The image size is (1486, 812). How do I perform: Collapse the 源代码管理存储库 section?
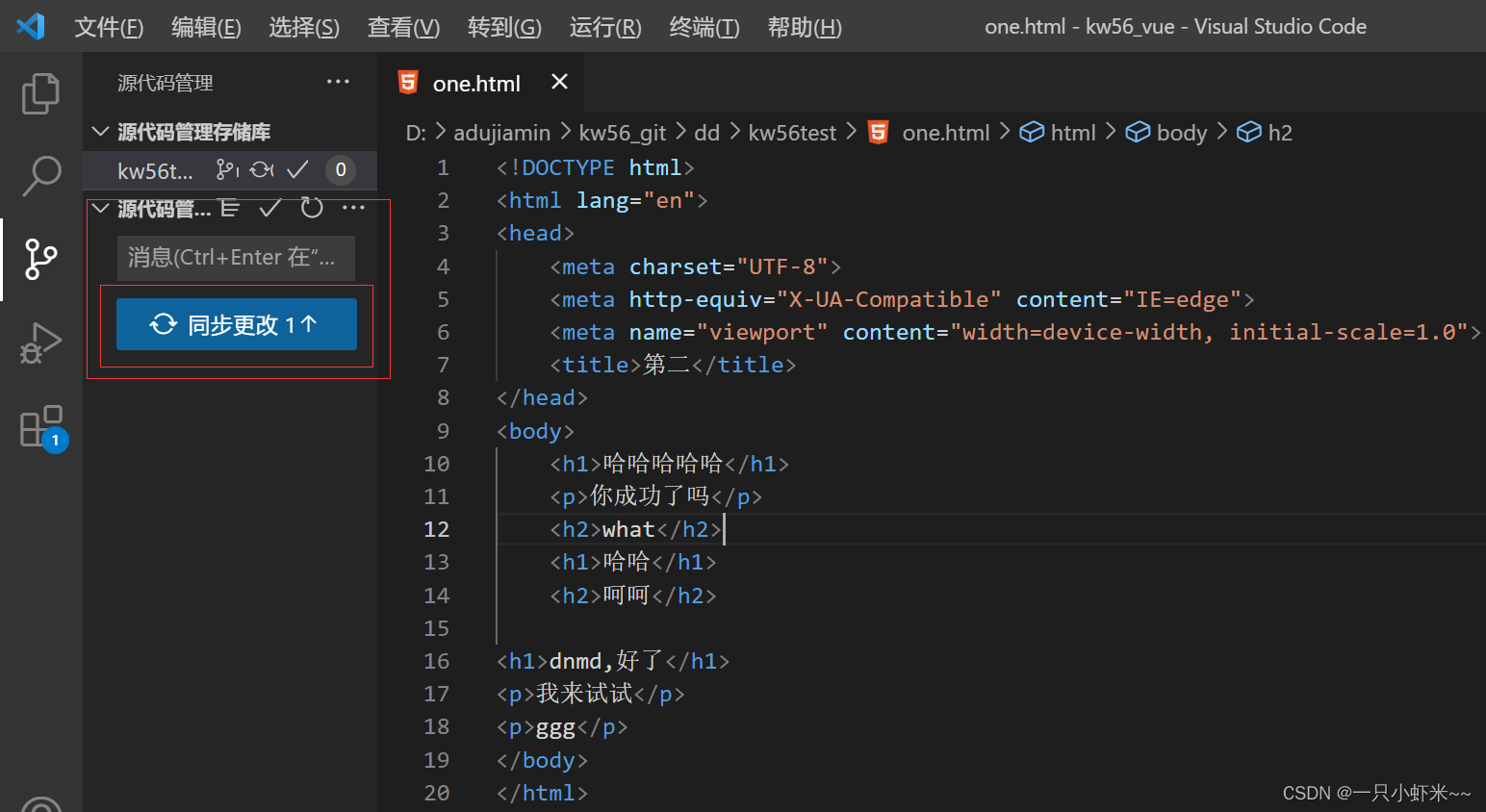pyautogui.click(x=100, y=132)
